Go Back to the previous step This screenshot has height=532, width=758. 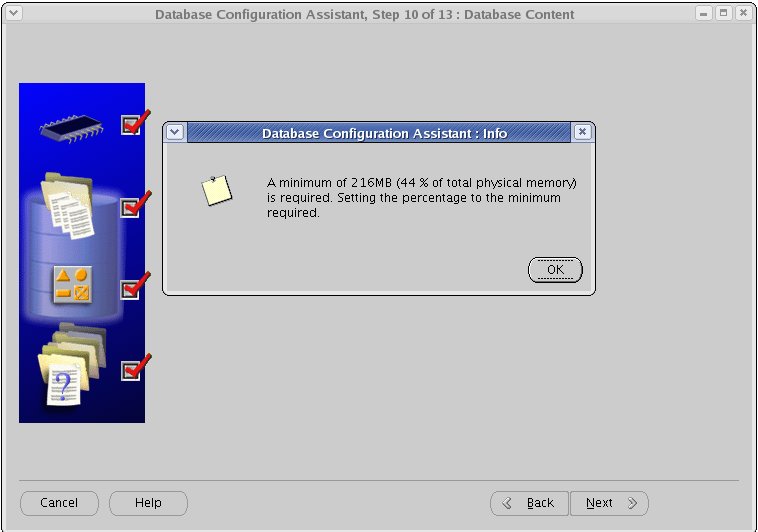click(x=530, y=503)
